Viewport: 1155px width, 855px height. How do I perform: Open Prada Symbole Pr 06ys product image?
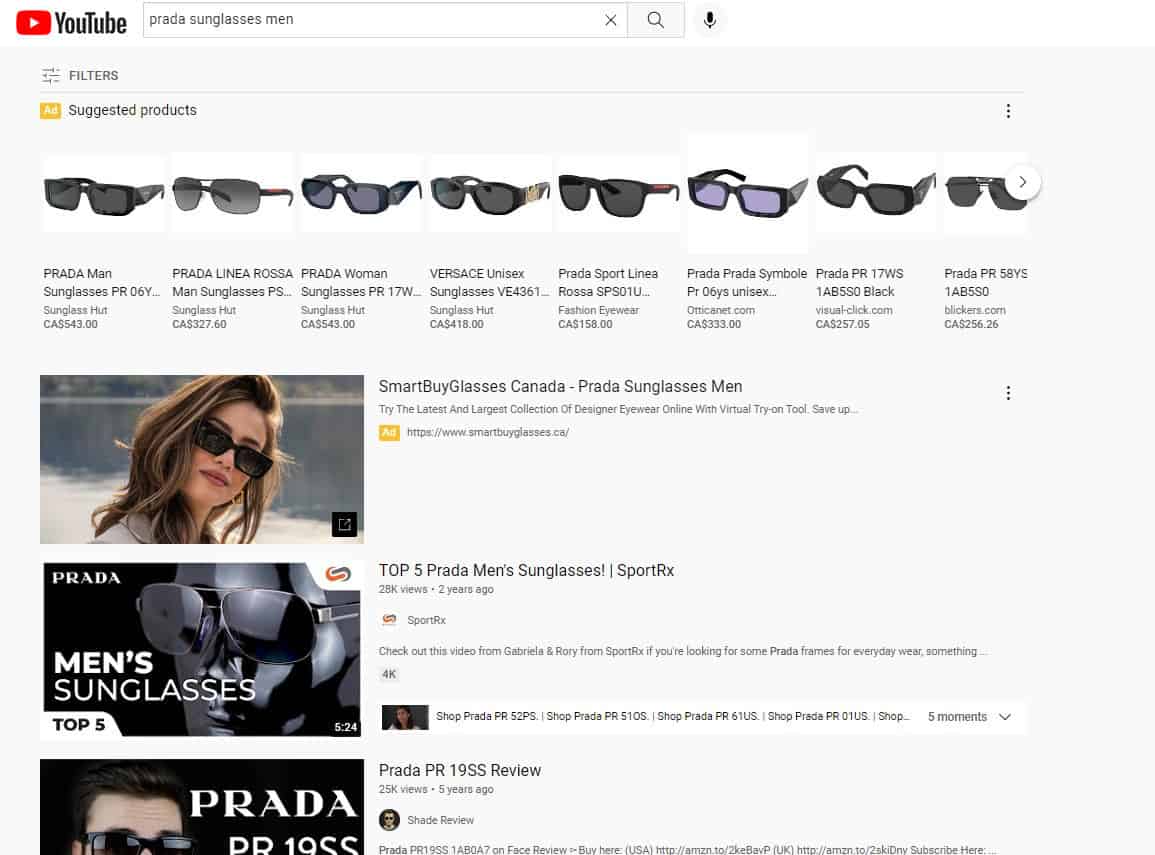click(747, 194)
